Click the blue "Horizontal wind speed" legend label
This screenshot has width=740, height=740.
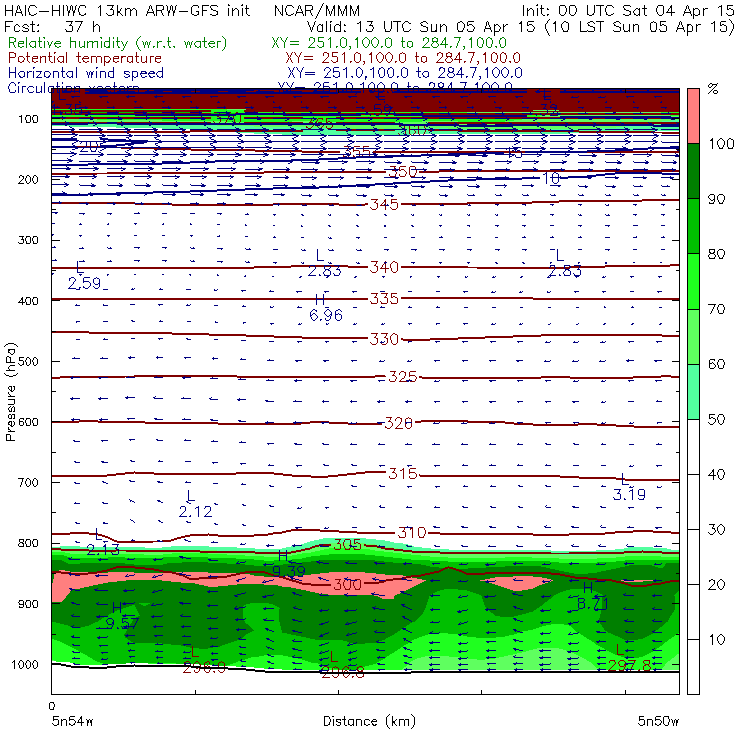(x=86, y=73)
